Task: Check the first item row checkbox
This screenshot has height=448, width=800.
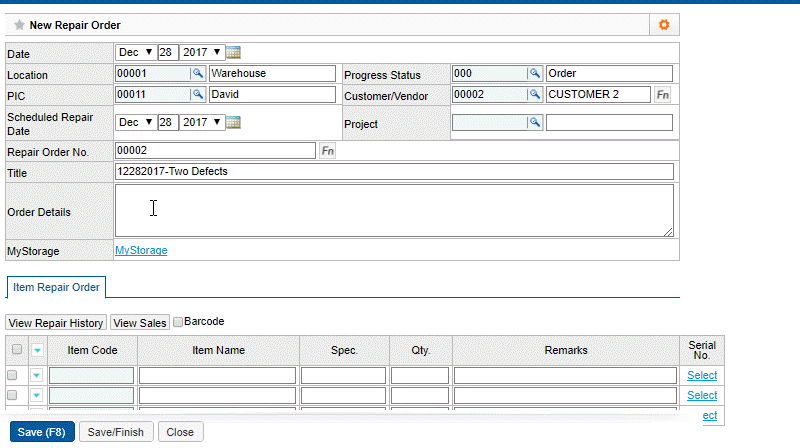Action: (x=12, y=375)
